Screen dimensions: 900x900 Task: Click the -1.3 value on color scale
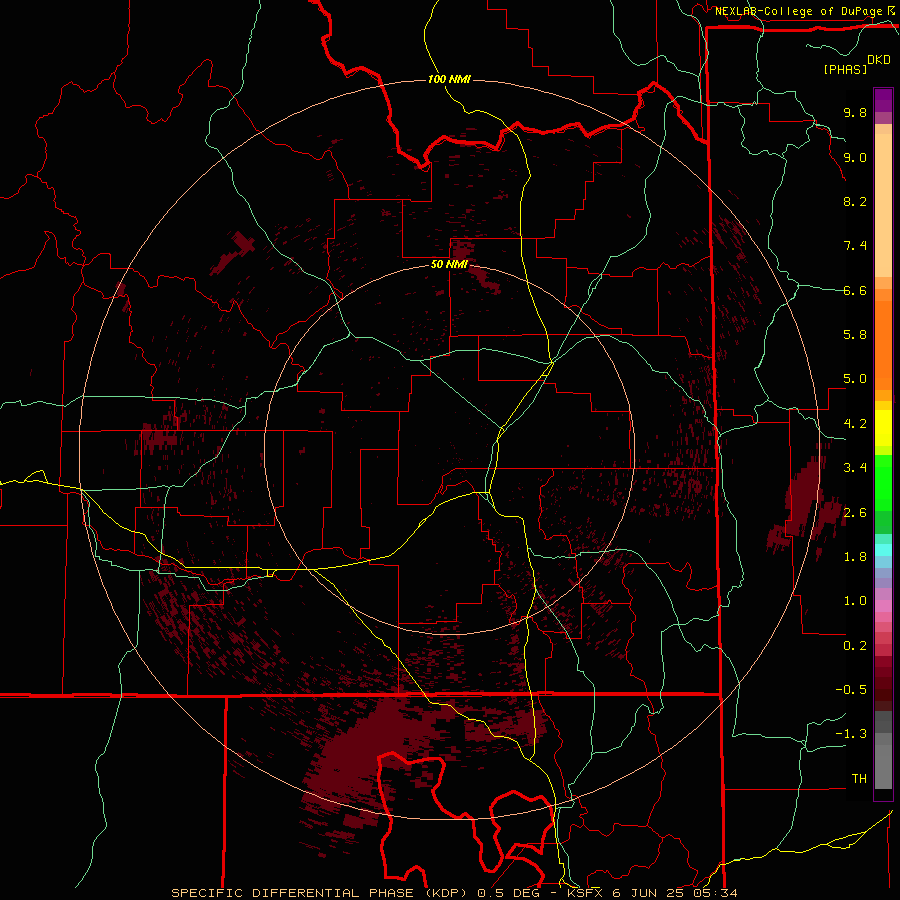pyautogui.click(x=851, y=734)
